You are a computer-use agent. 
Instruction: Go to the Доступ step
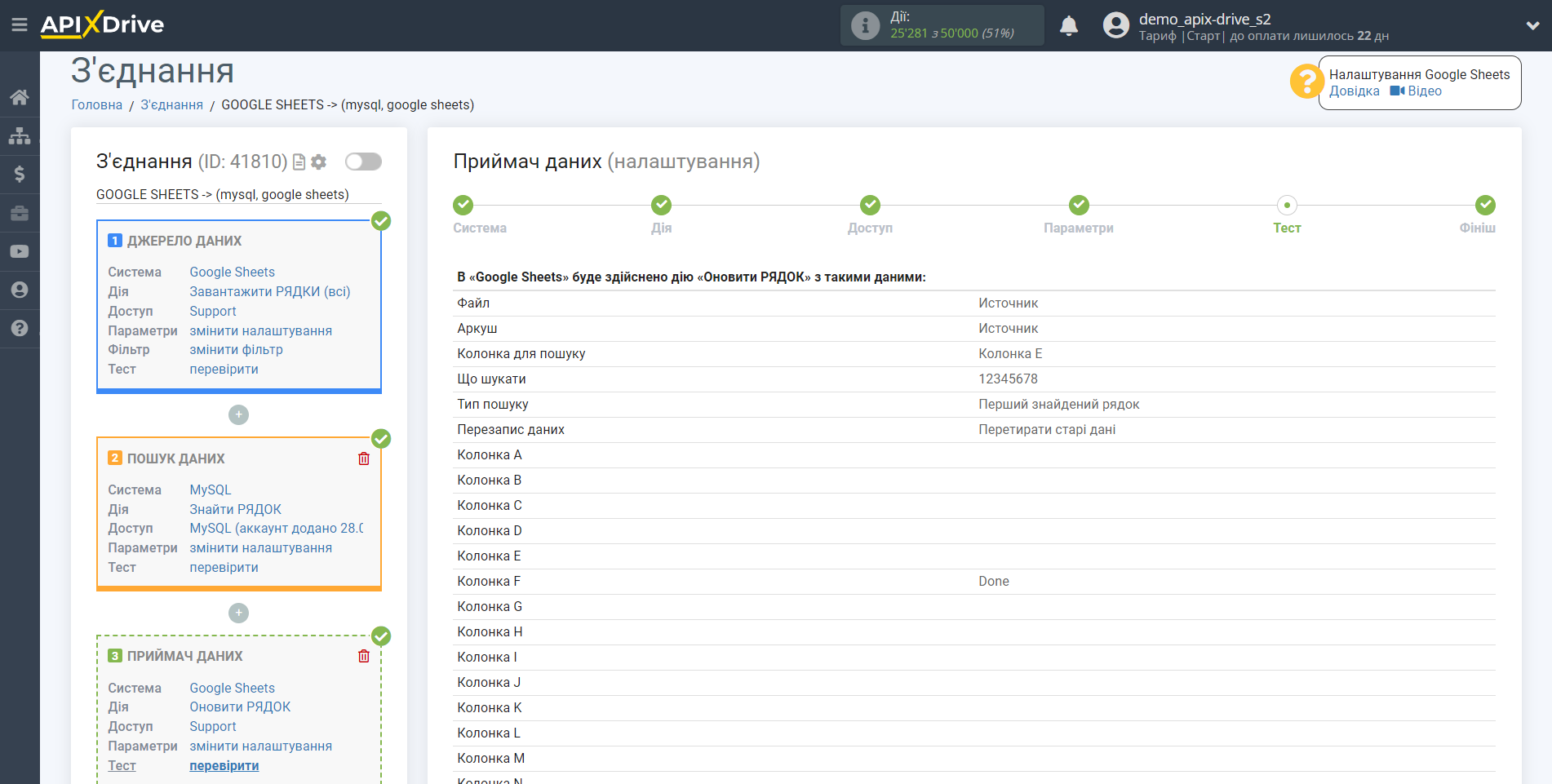coord(870,228)
